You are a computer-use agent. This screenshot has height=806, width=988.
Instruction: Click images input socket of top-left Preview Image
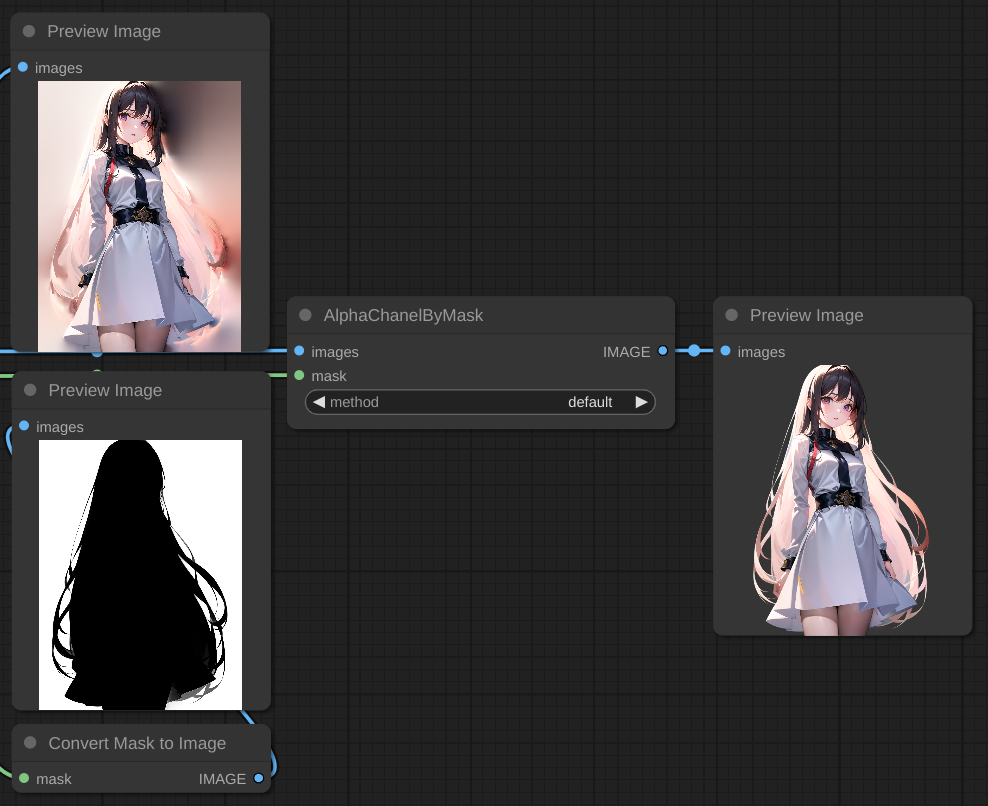[x=23, y=67]
